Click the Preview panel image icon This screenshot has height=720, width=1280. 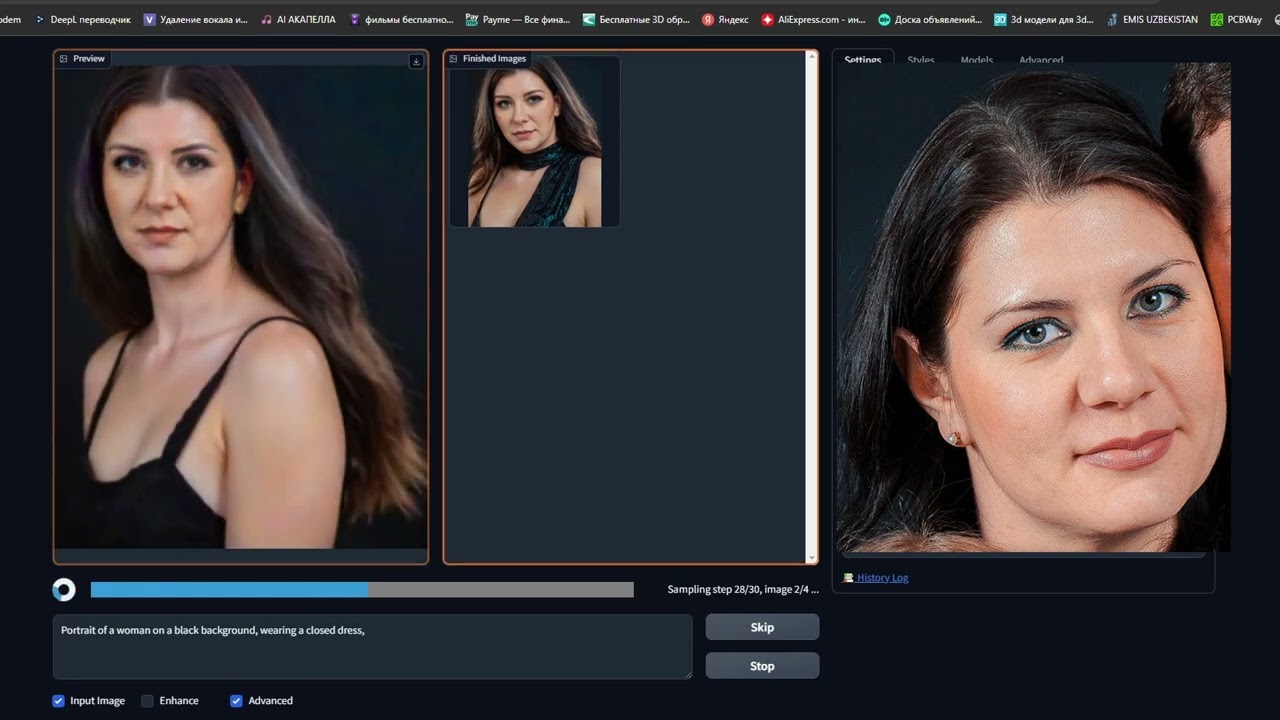[x=63, y=59]
